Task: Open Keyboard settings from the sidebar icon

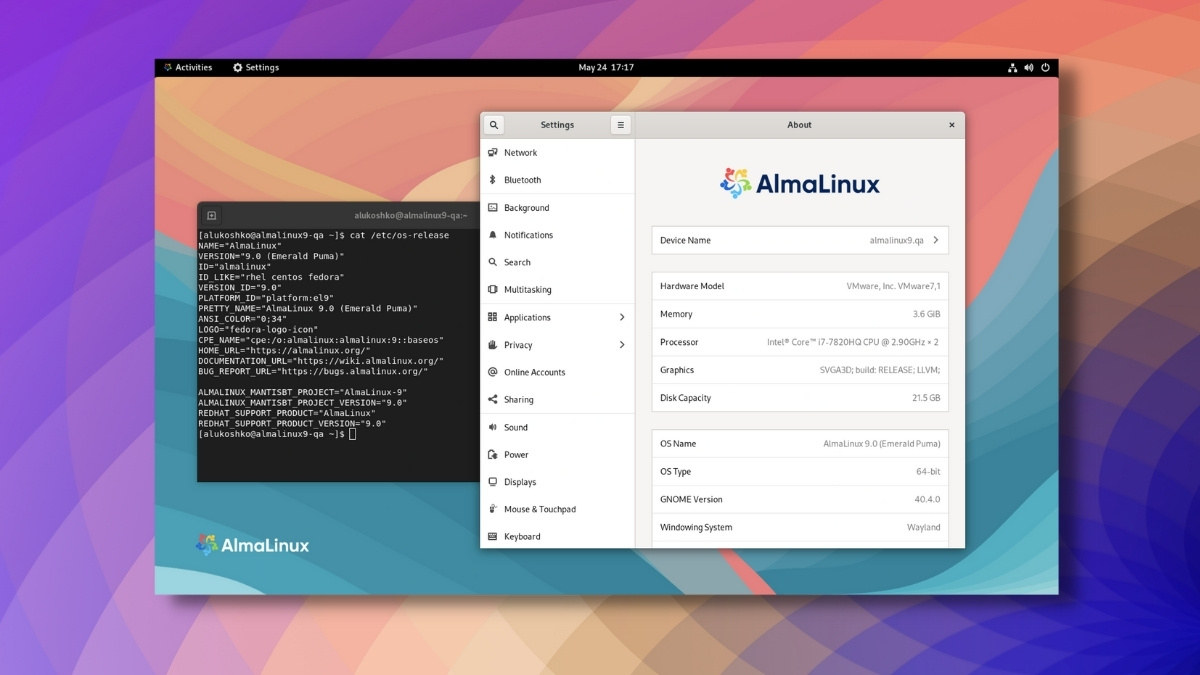Action: click(492, 536)
